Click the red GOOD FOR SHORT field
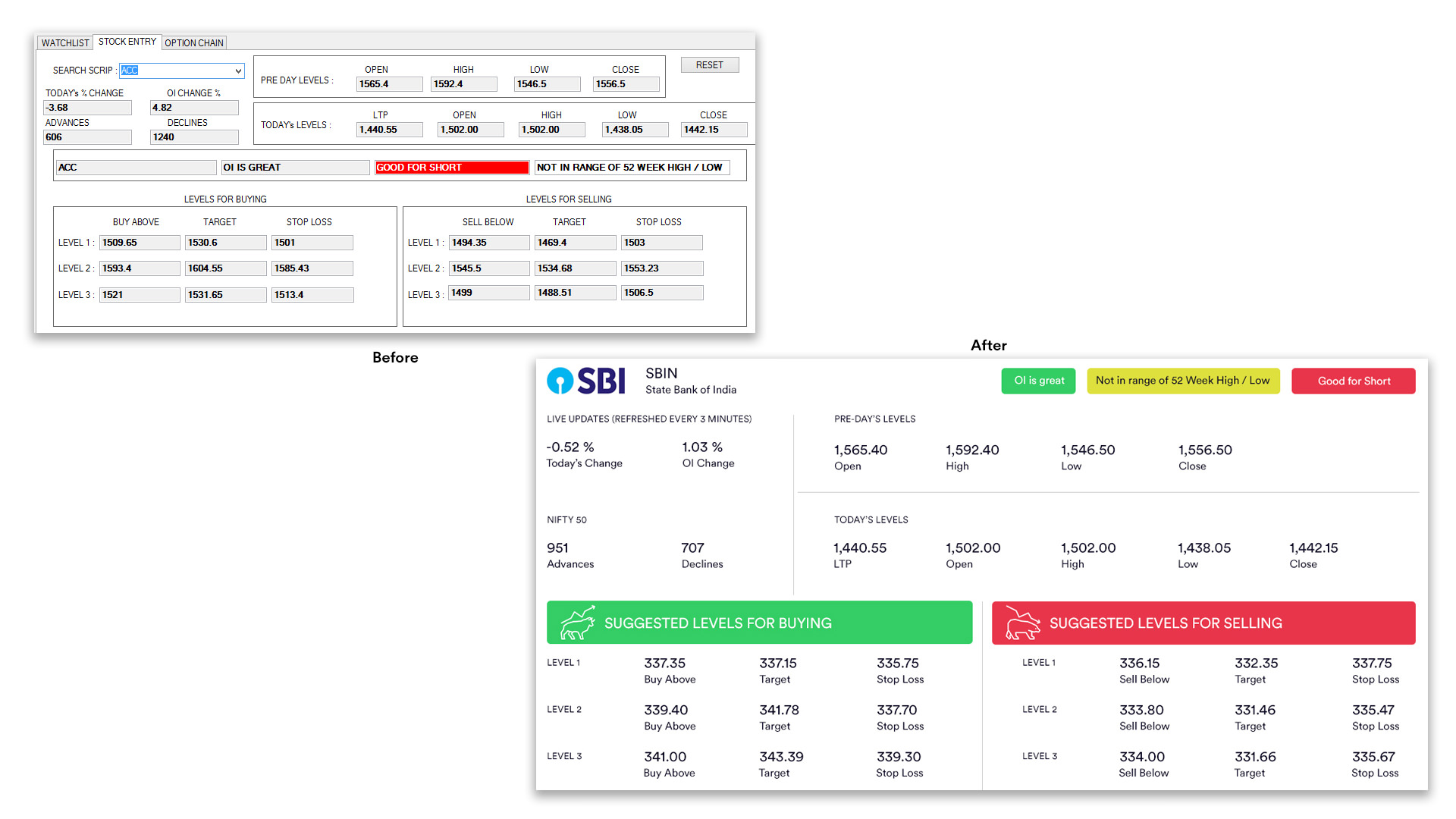Image resolution: width=1456 pixels, height=819 pixels. pyautogui.click(x=451, y=168)
